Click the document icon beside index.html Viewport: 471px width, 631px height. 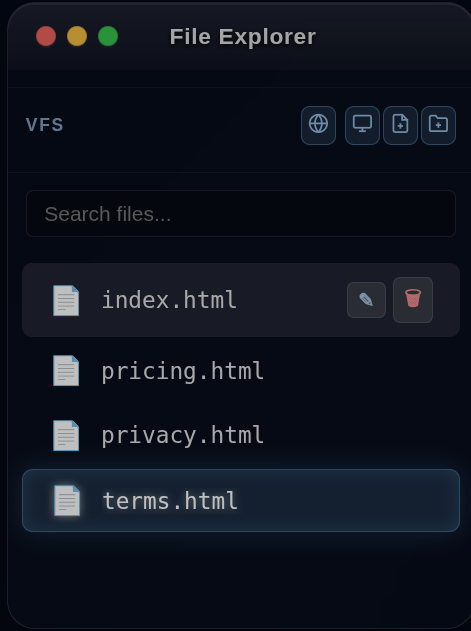pyautogui.click(x=66, y=300)
